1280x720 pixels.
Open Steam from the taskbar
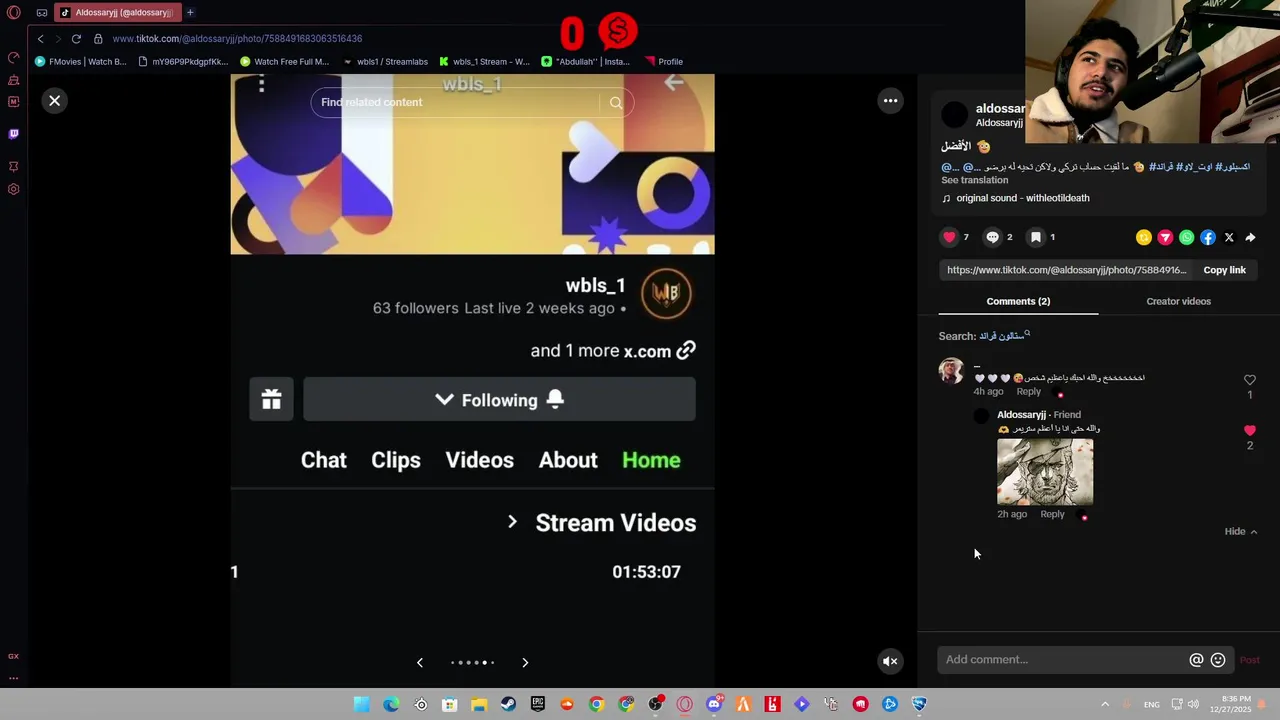tap(508, 704)
